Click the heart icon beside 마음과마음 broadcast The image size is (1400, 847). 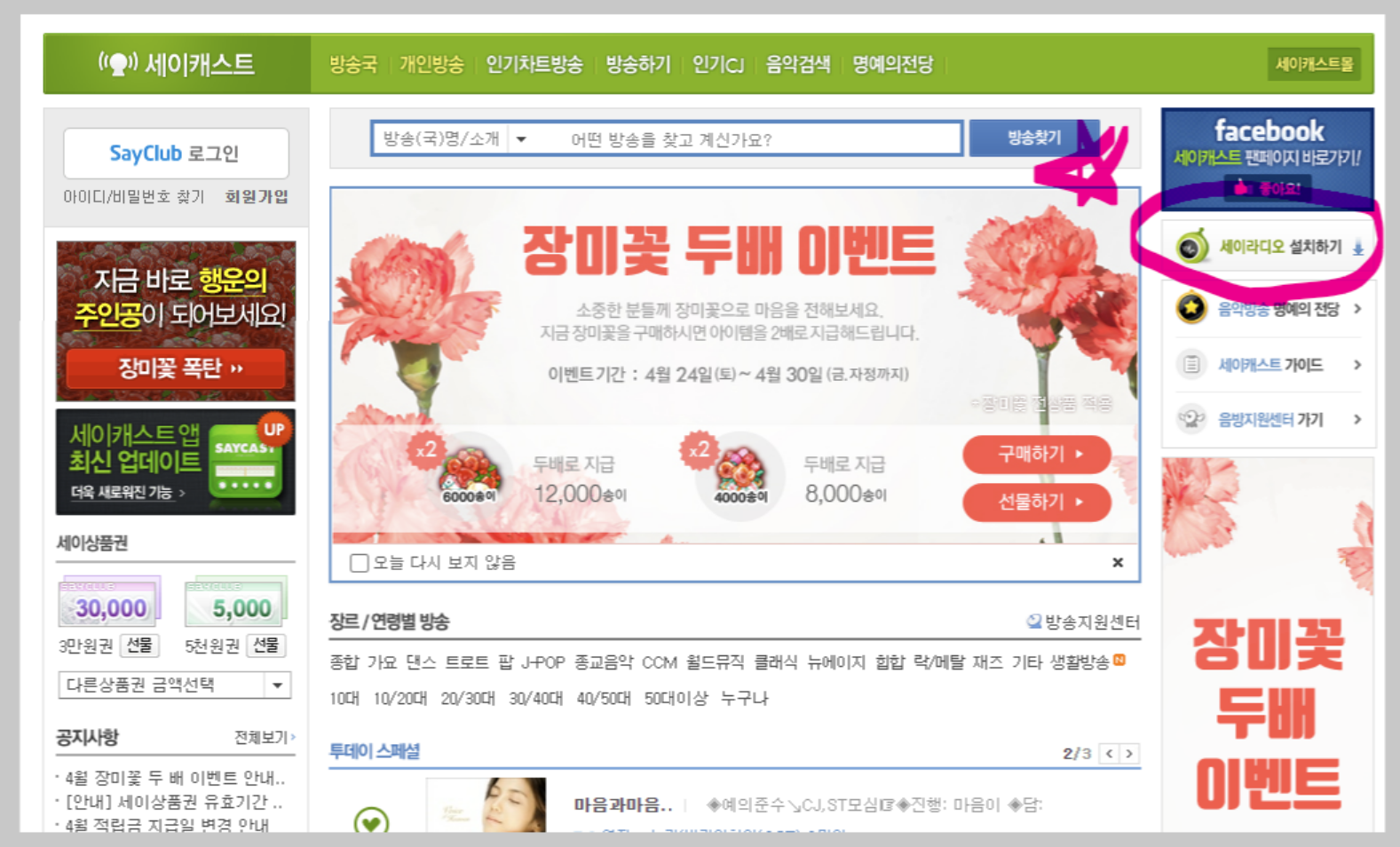pos(371,821)
